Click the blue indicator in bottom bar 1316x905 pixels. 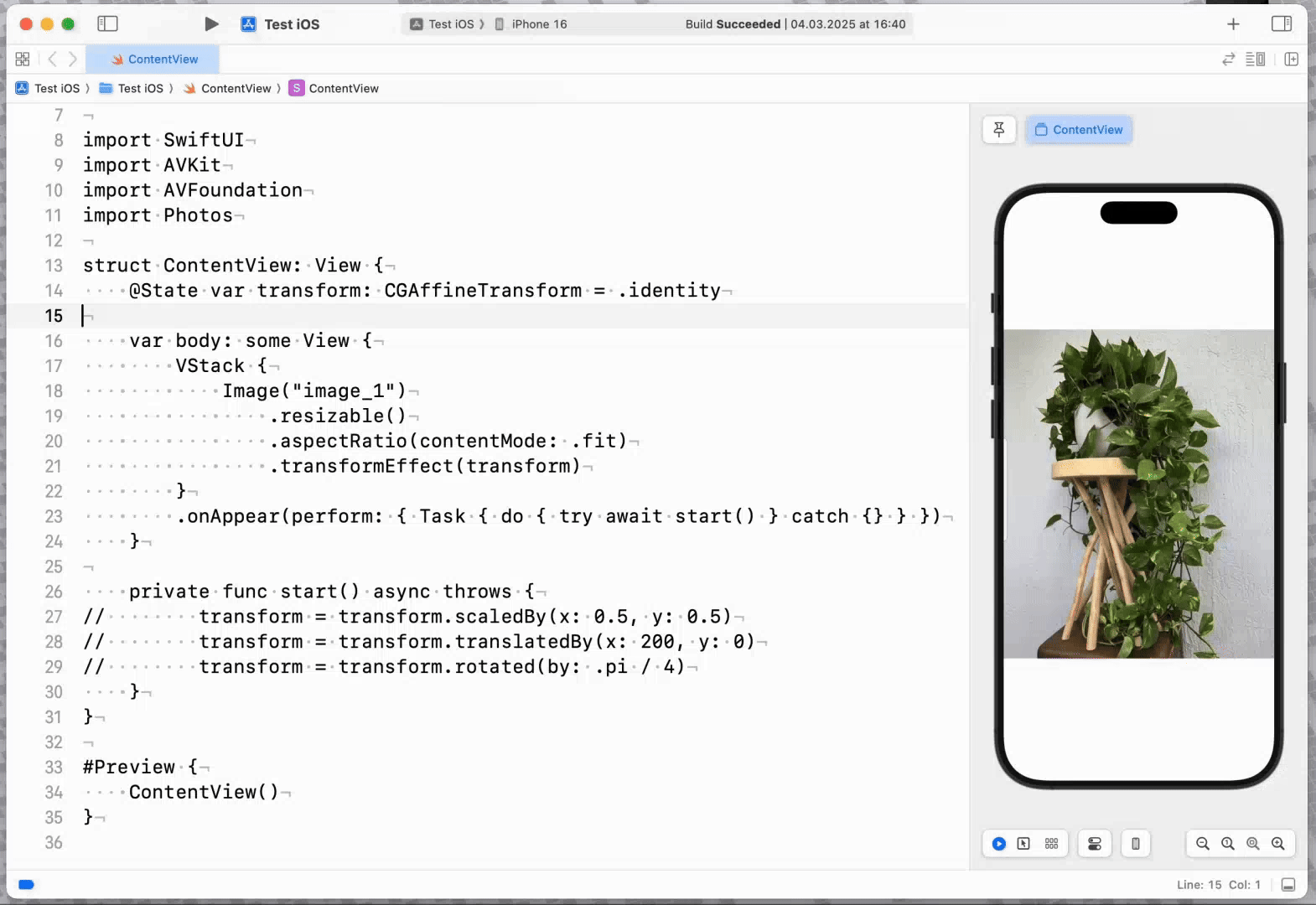(x=26, y=885)
